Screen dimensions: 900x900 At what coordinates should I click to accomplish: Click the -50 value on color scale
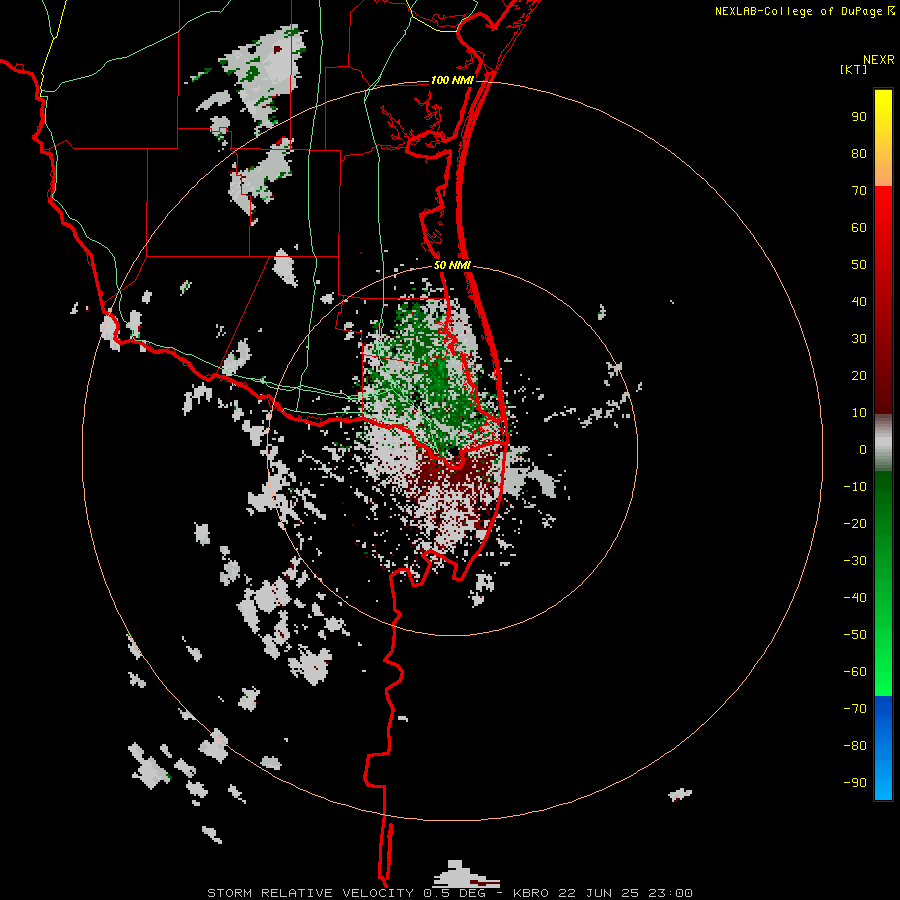(x=855, y=635)
